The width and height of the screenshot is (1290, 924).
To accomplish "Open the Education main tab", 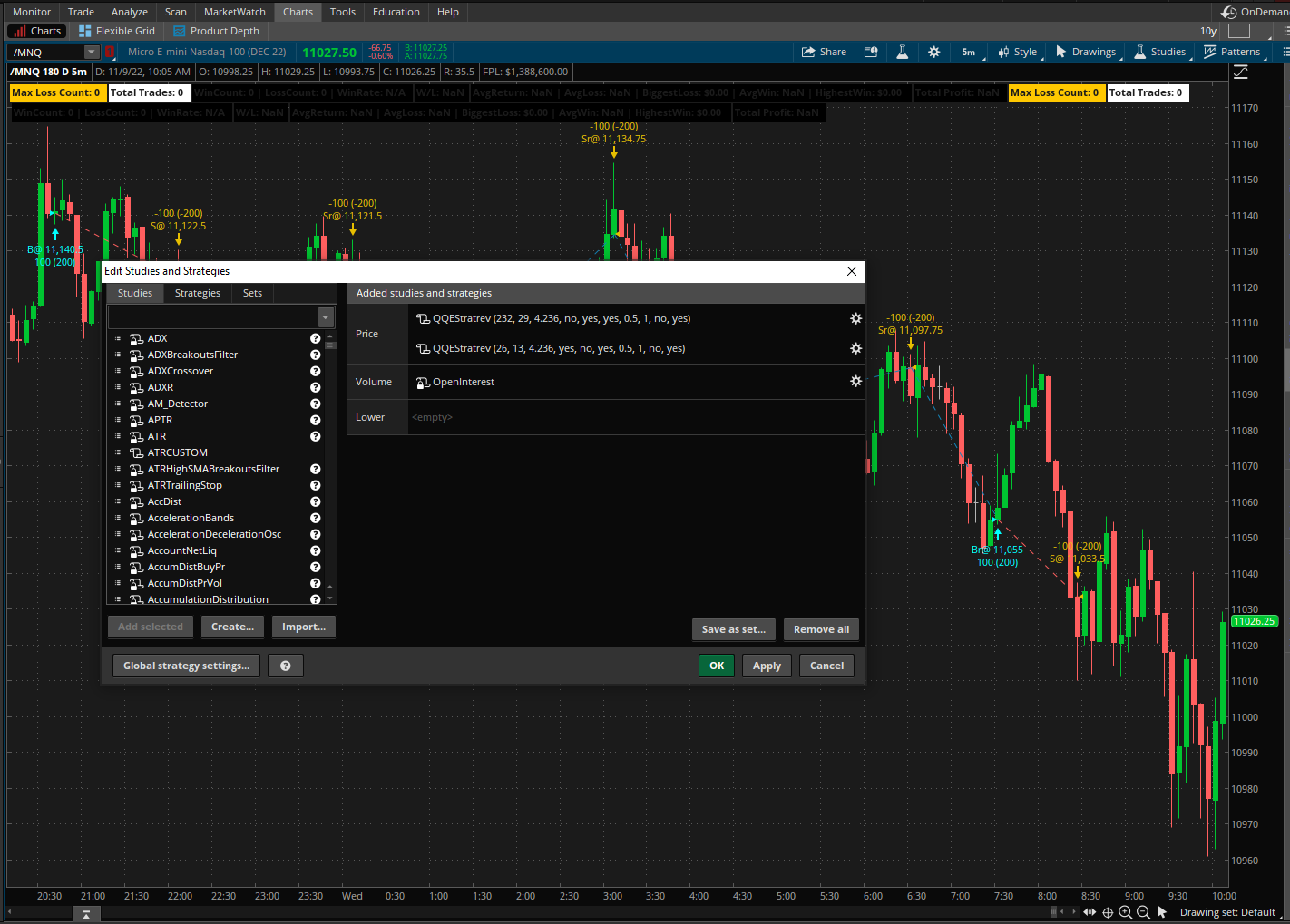I will 396,12.
